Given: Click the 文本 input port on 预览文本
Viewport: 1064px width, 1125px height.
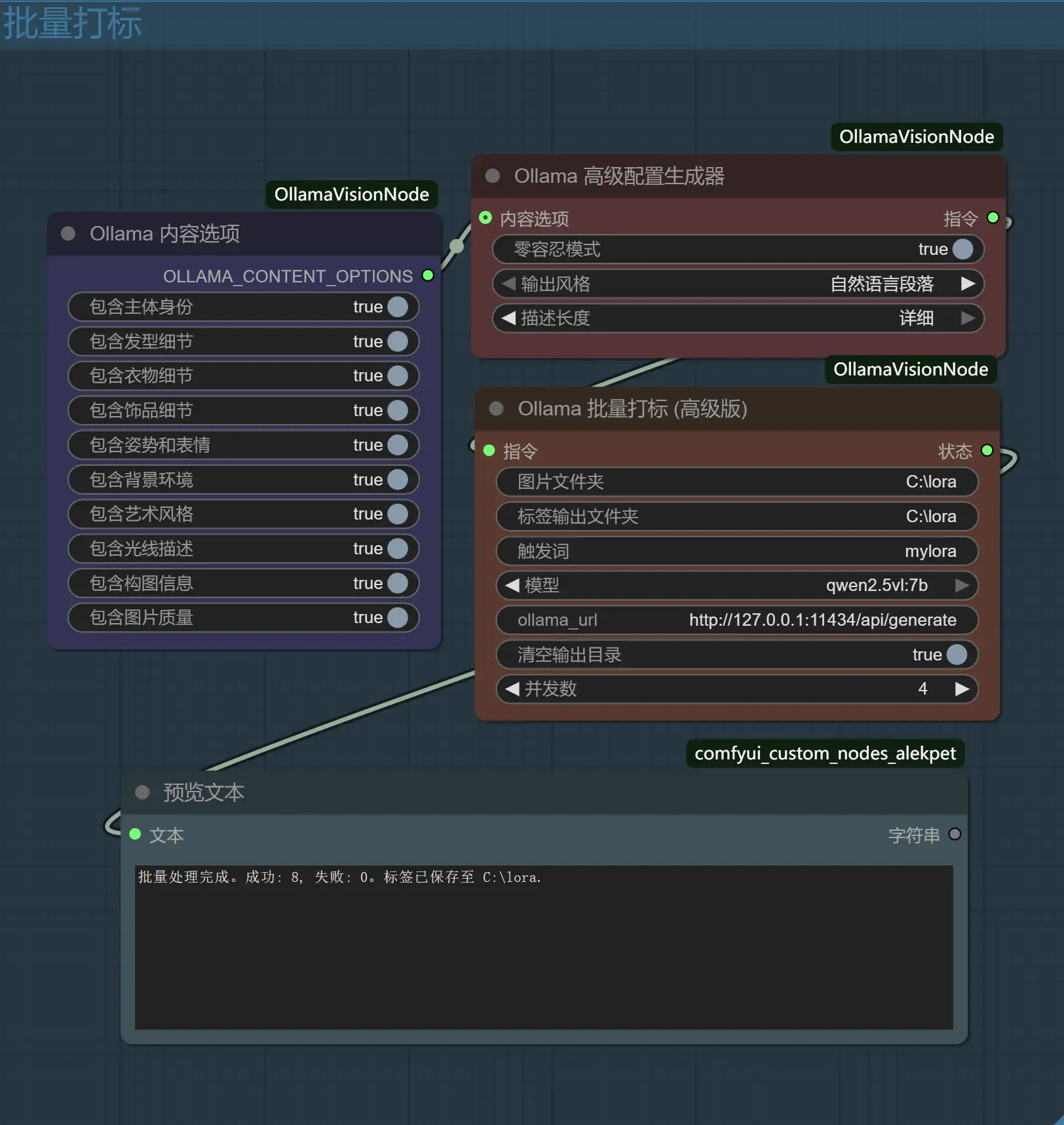Looking at the screenshot, I should (x=136, y=834).
